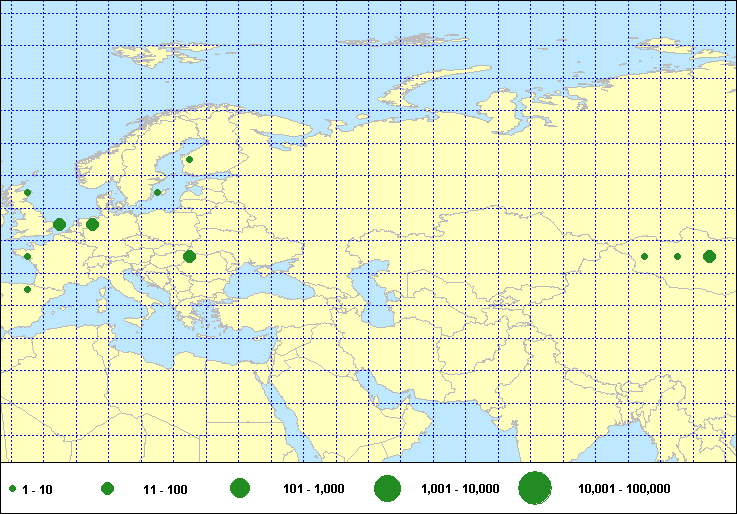The height and width of the screenshot is (514, 737).
Task: Select the medium dot over the Netherlands
Action: [60, 224]
